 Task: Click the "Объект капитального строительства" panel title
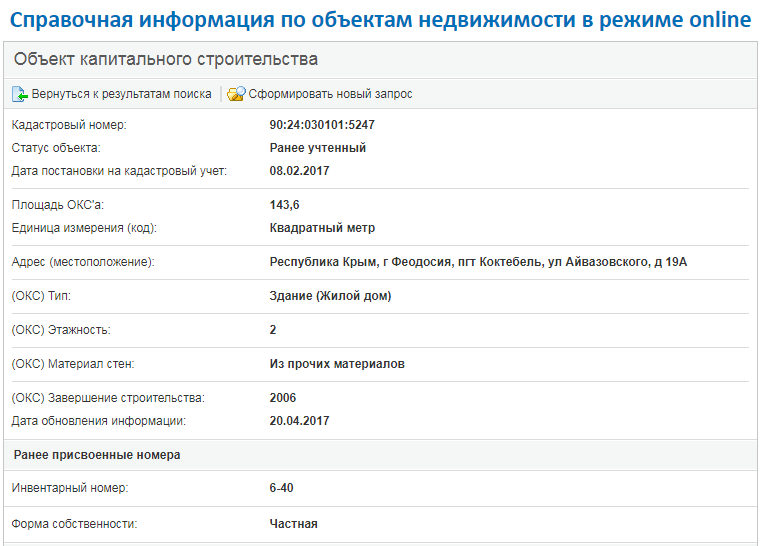point(166,60)
